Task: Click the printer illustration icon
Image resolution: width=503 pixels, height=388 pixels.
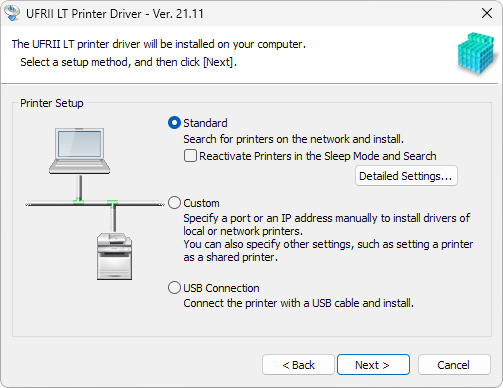Action: [114, 256]
